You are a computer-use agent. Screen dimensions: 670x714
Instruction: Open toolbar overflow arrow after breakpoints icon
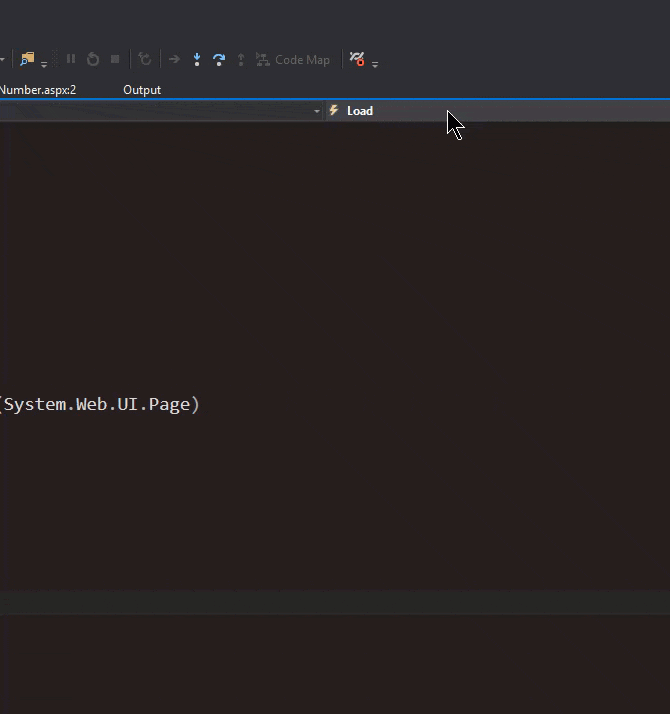[x=375, y=64]
